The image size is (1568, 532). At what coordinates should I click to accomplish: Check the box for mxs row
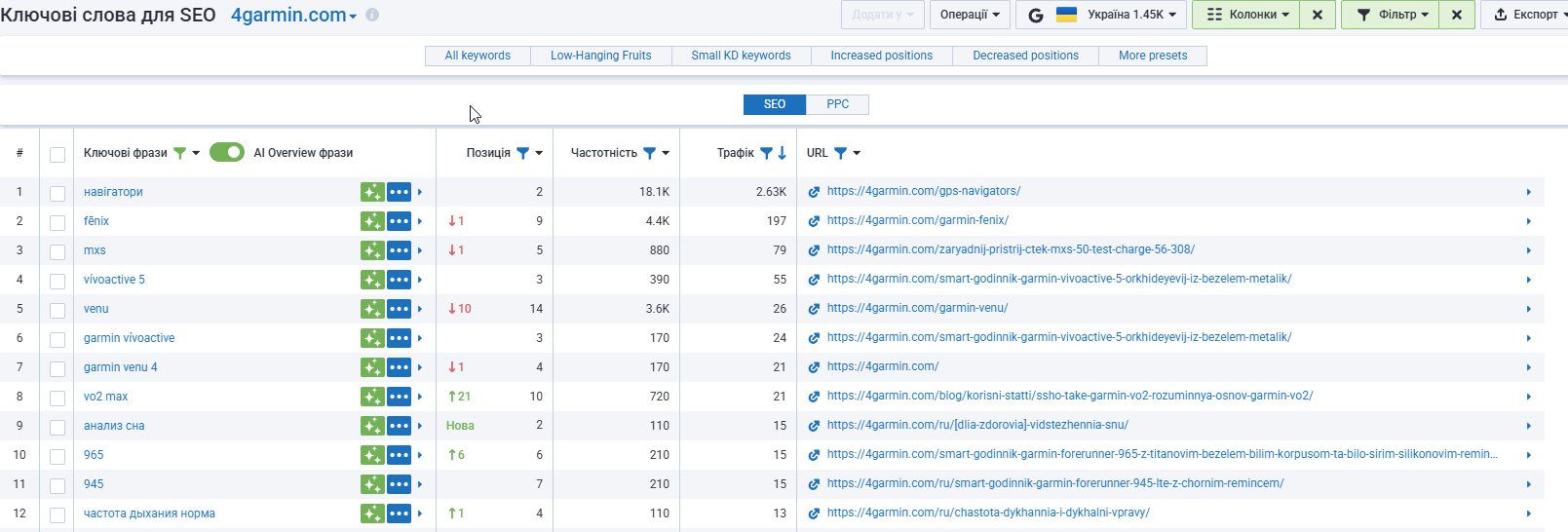tap(57, 251)
